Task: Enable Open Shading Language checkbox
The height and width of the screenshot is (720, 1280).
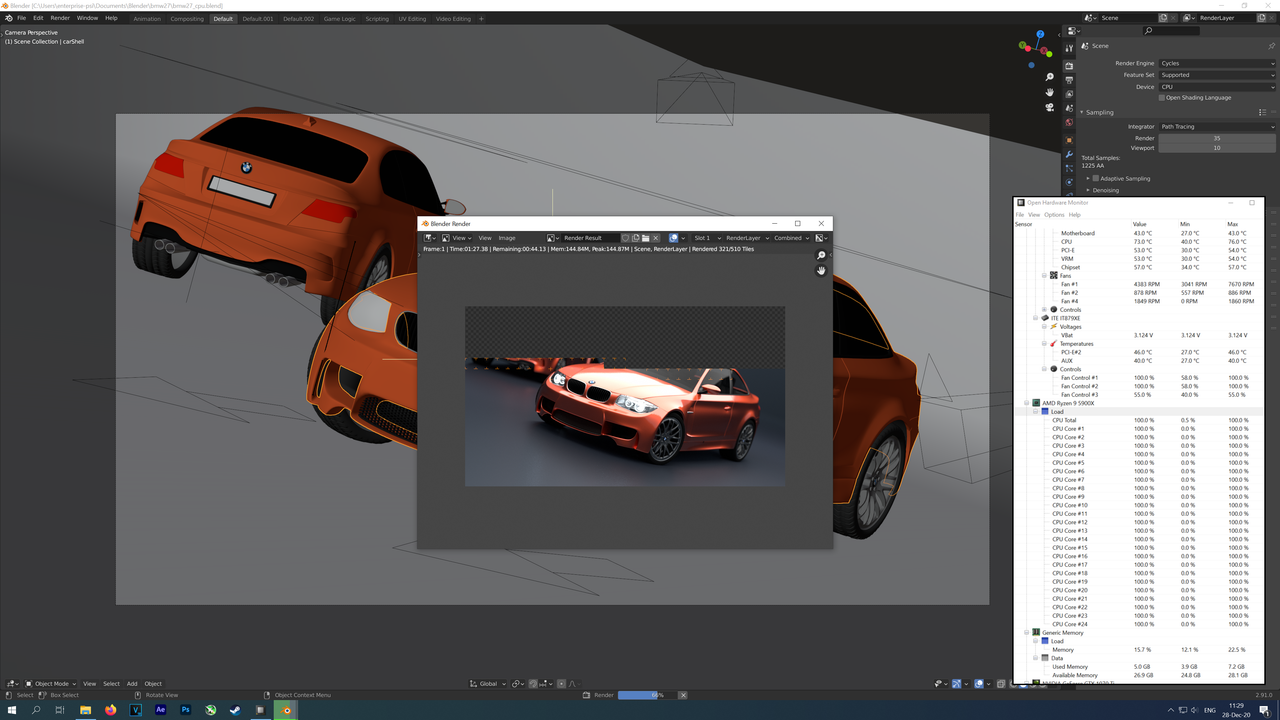Action: [x=1162, y=98]
